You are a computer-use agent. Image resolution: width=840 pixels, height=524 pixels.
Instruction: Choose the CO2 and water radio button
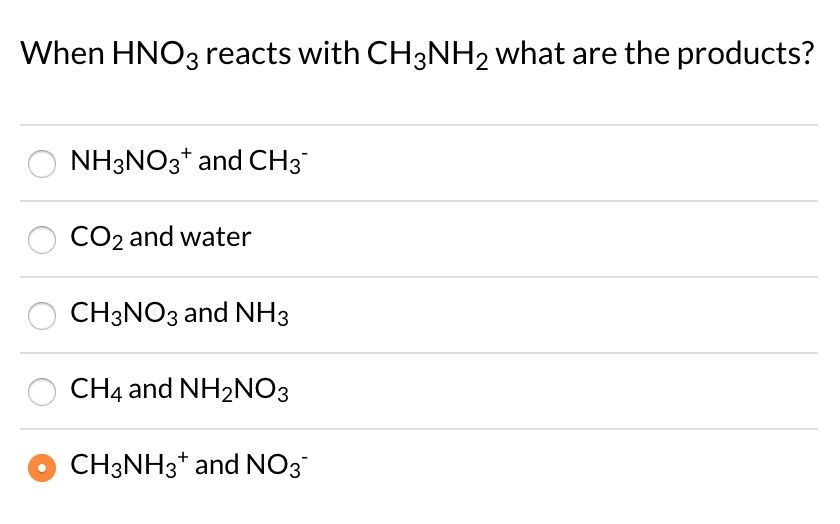pos(42,239)
